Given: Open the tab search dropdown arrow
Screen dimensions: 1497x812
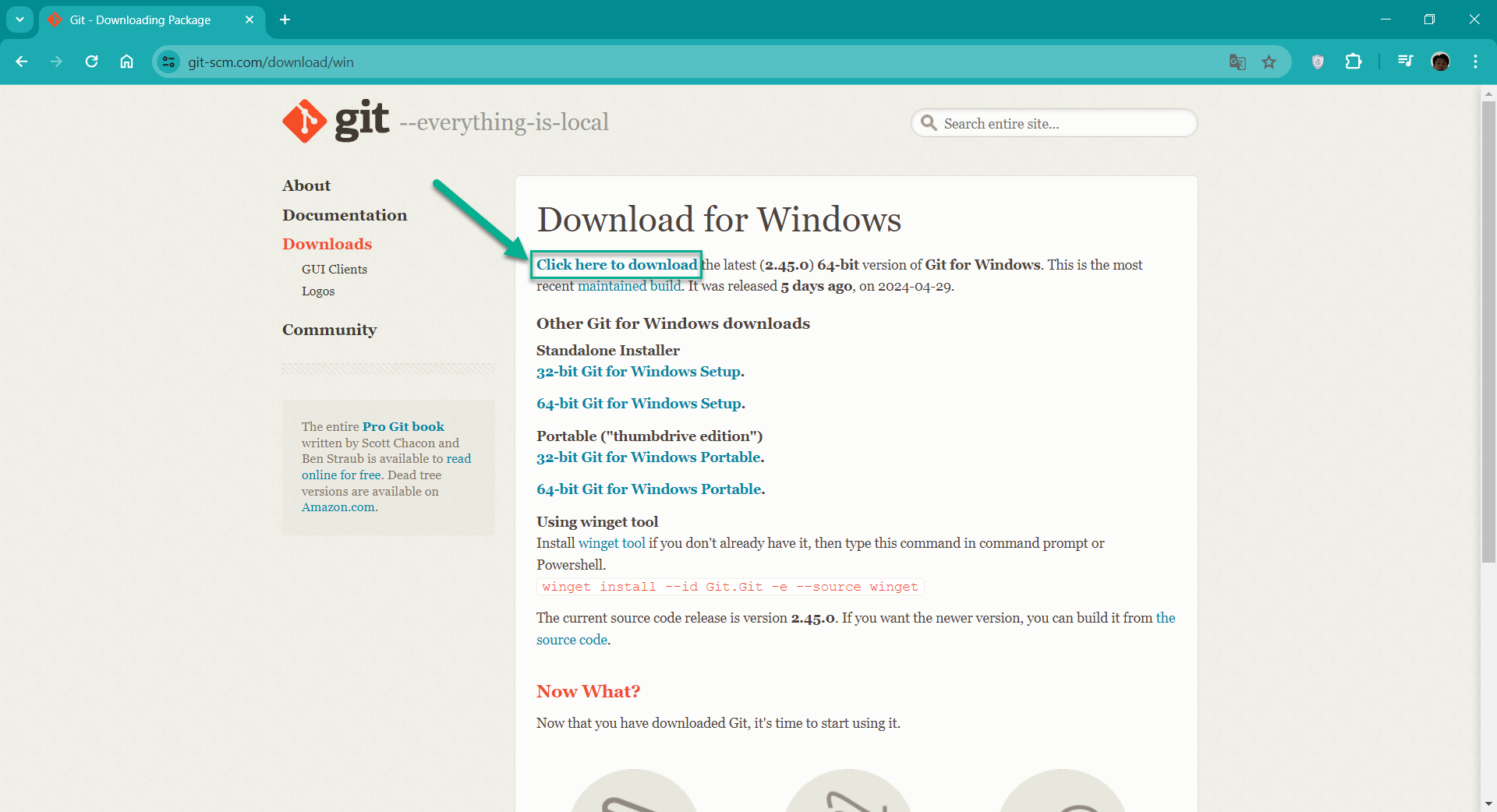Looking at the screenshot, I should coord(19,19).
